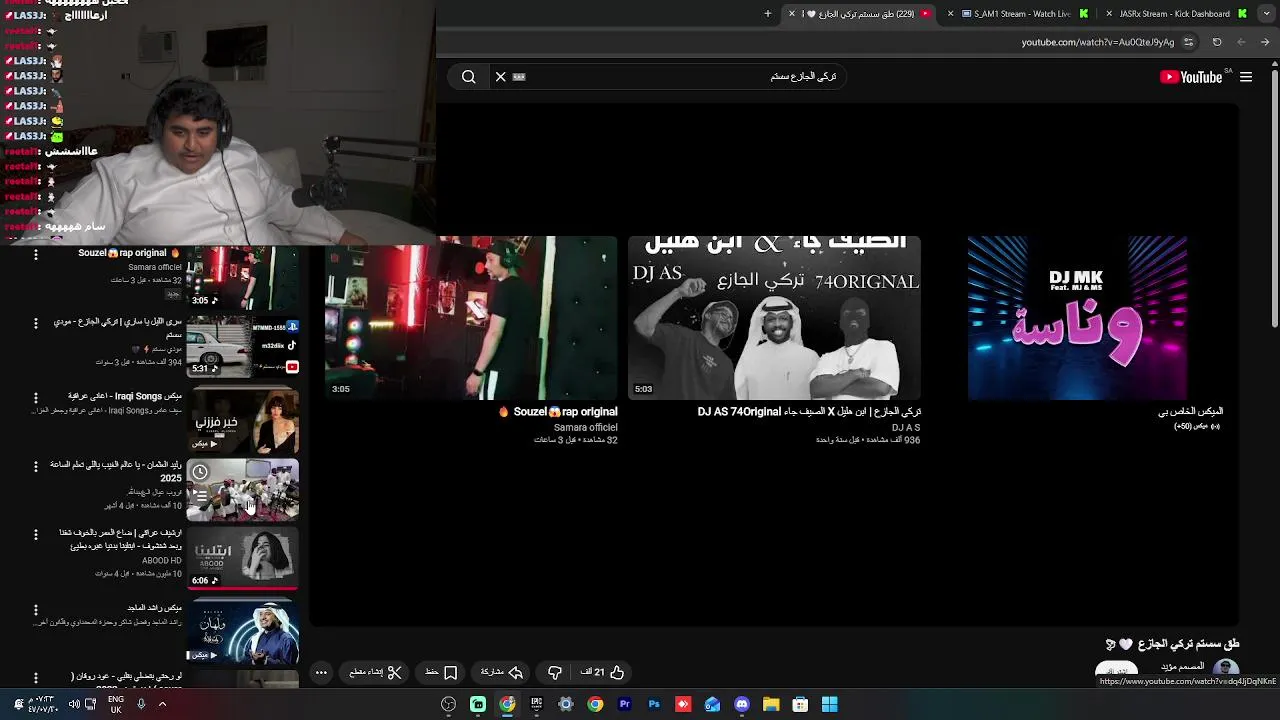Viewport: 1280px width, 720px height.
Task: Switch to JASRx Stream Kick Dashboard tab
Action: tap(1180, 14)
